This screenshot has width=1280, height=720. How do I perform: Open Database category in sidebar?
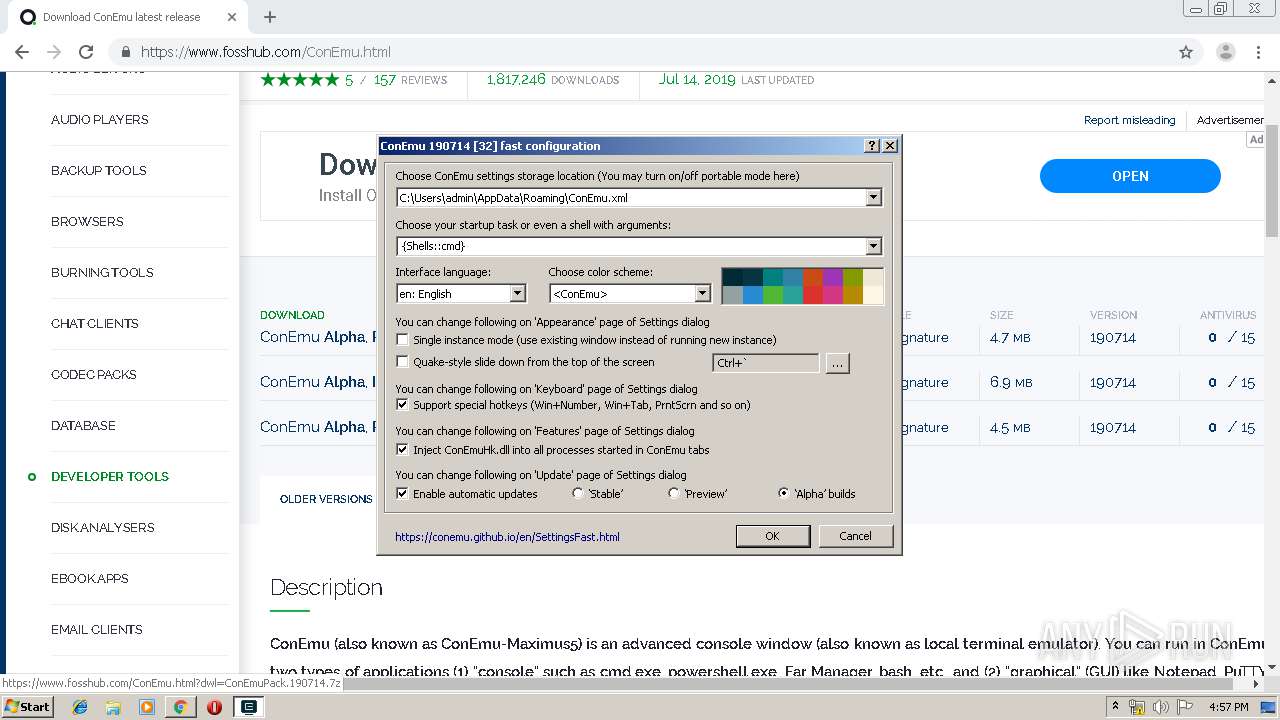click(83, 425)
